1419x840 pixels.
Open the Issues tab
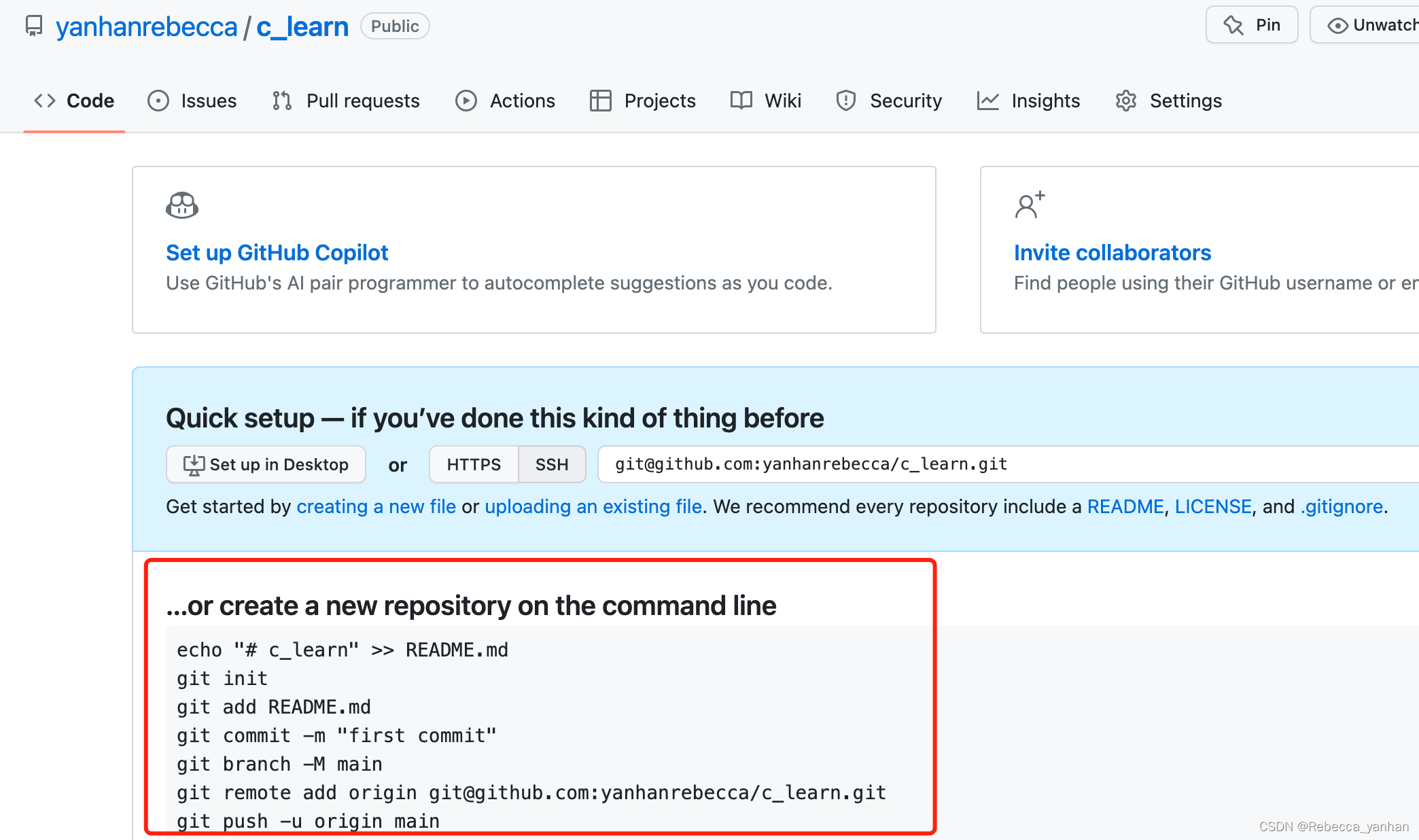point(192,101)
